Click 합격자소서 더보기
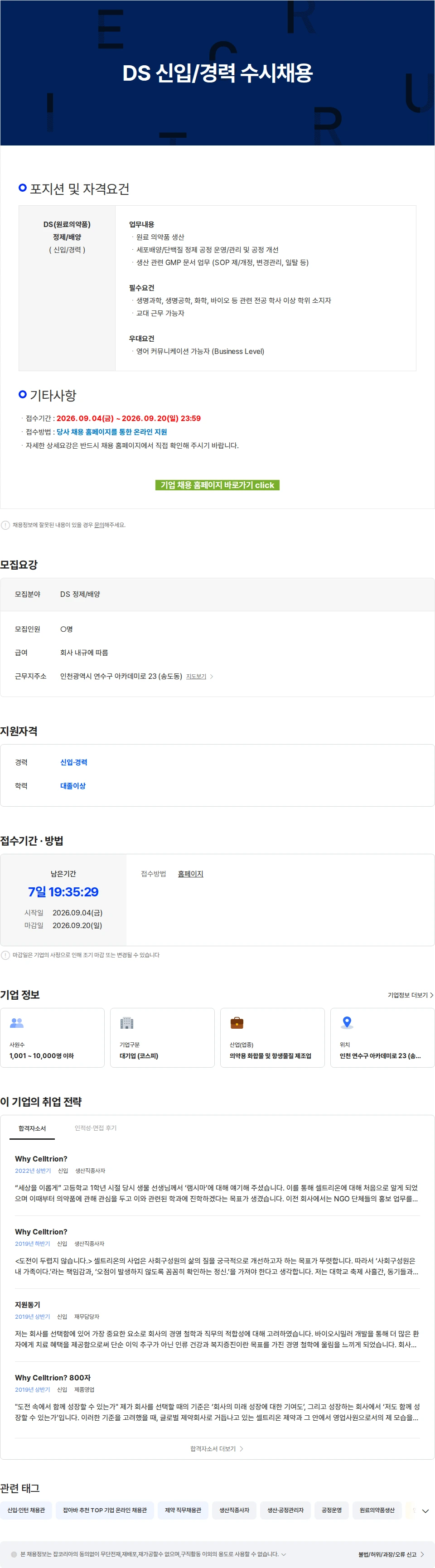 click(x=217, y=1449)
